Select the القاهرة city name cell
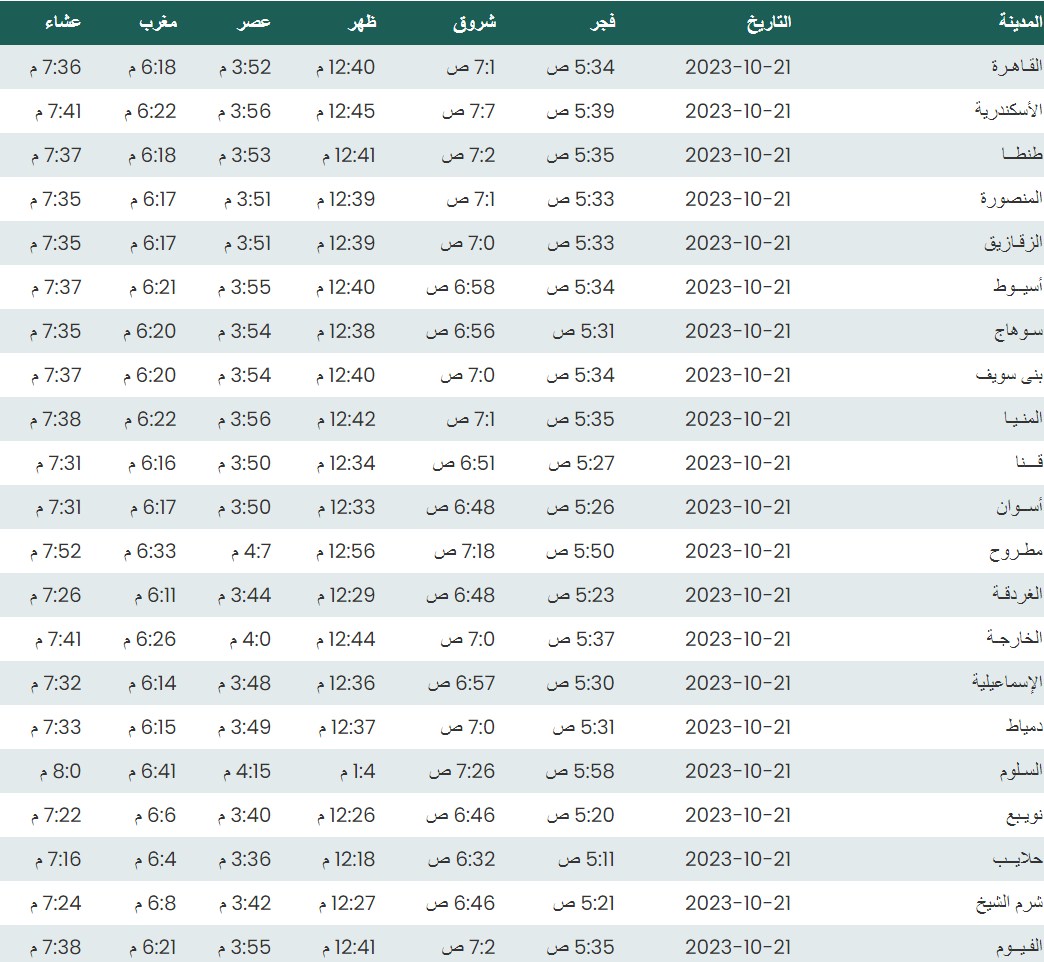The height and width of the screenshot is (962, 1044). (1016, 67)
